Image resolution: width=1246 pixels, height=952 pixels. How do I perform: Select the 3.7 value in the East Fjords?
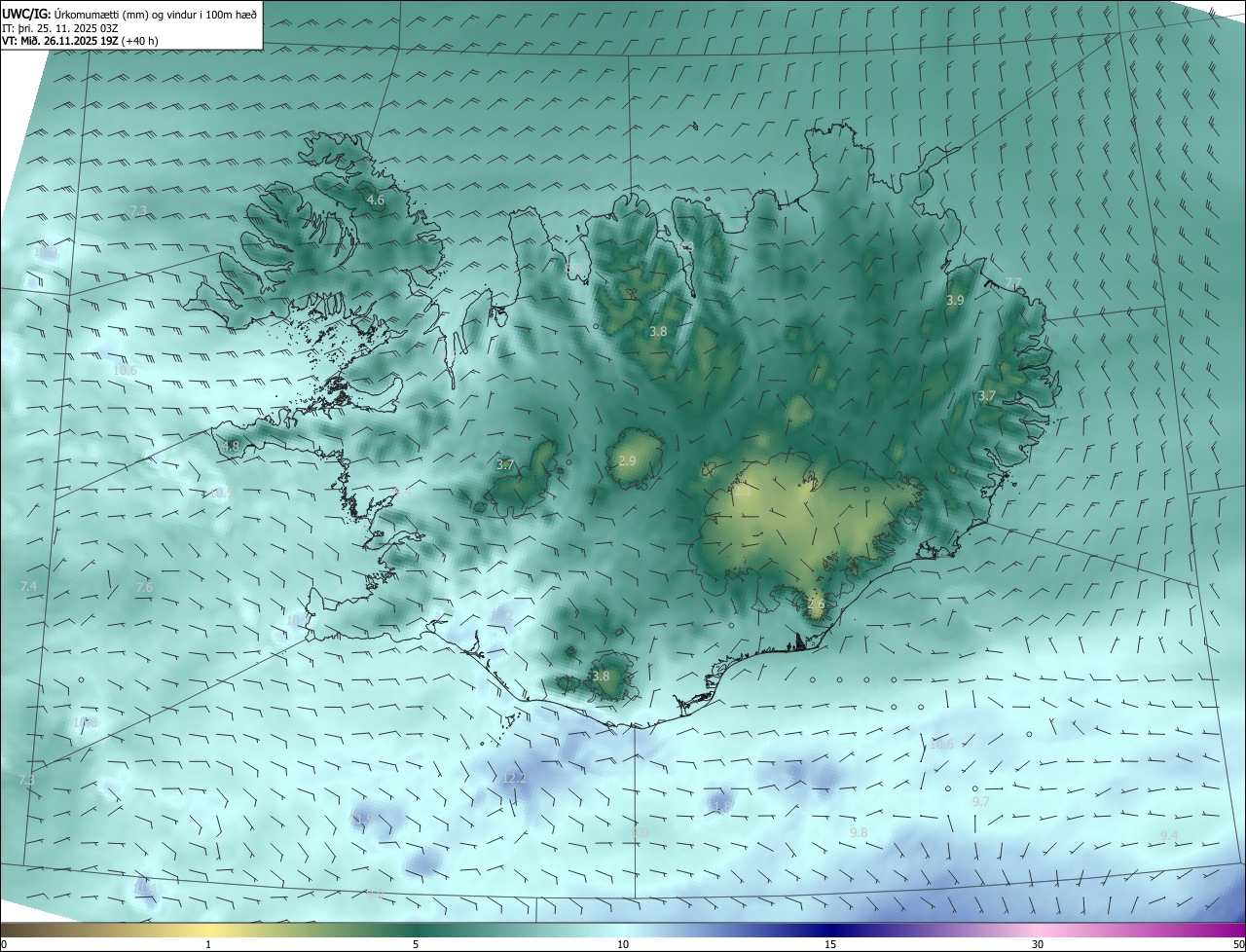[x=987, y=396]
